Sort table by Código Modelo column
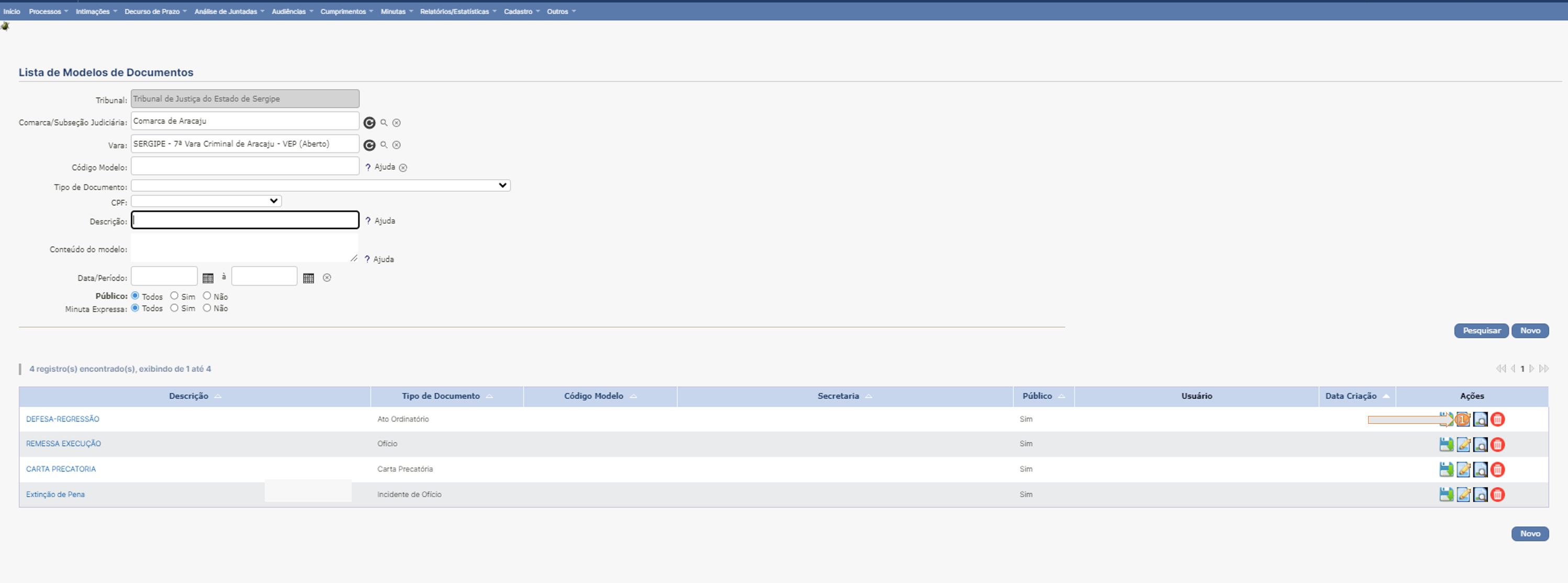 [600, 396]
